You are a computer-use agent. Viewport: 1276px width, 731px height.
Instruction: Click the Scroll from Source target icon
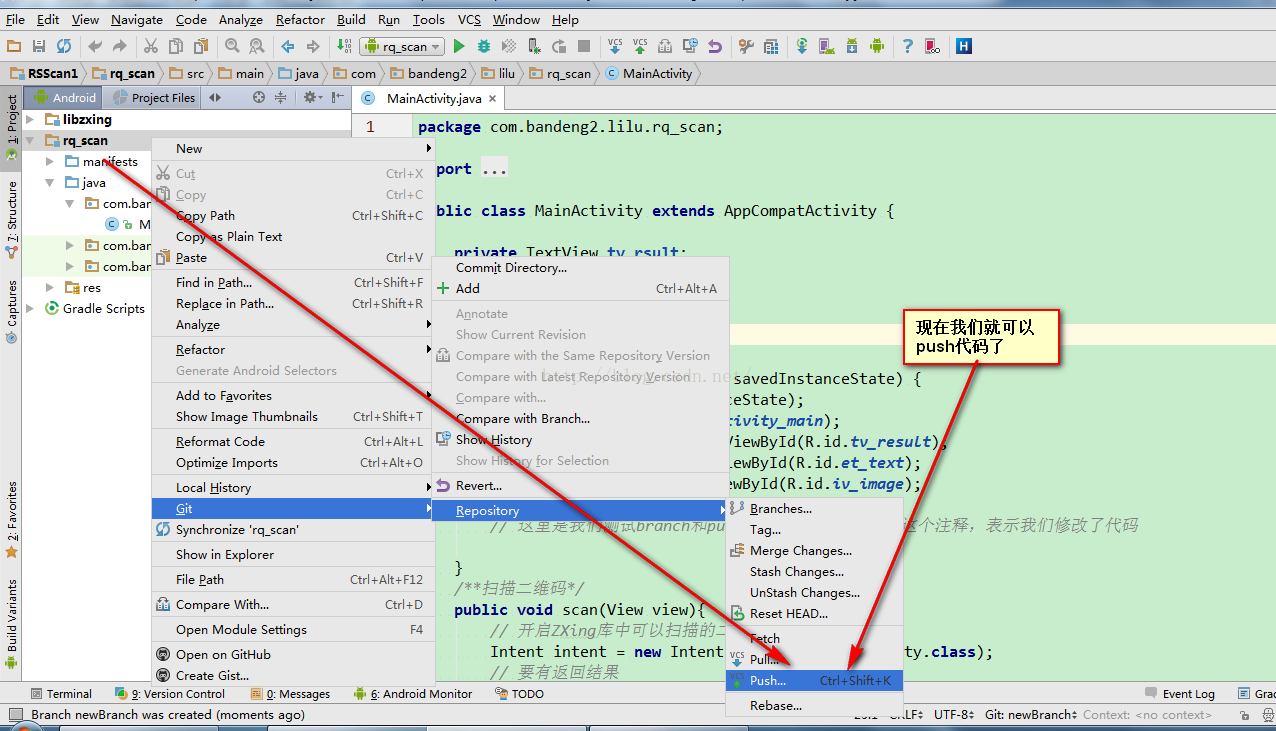(x=259, y=97)
